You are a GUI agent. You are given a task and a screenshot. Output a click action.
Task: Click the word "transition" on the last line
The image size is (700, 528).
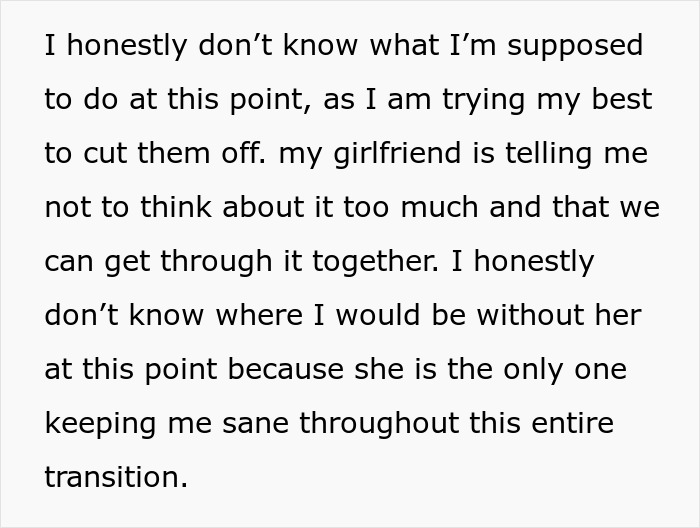pyautogui.click(x=114, y=477)
